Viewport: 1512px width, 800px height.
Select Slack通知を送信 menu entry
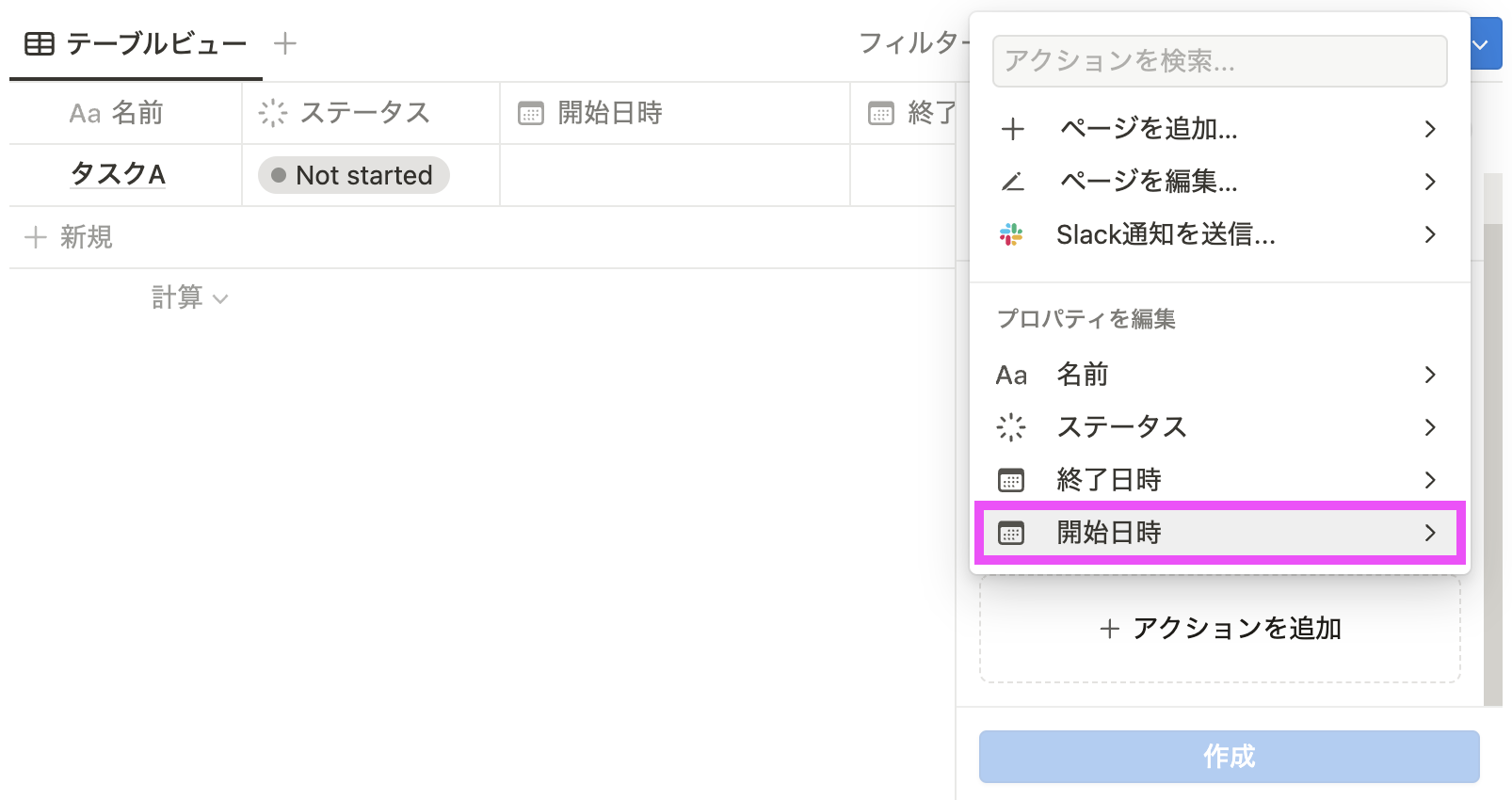tap(1219, 234)
